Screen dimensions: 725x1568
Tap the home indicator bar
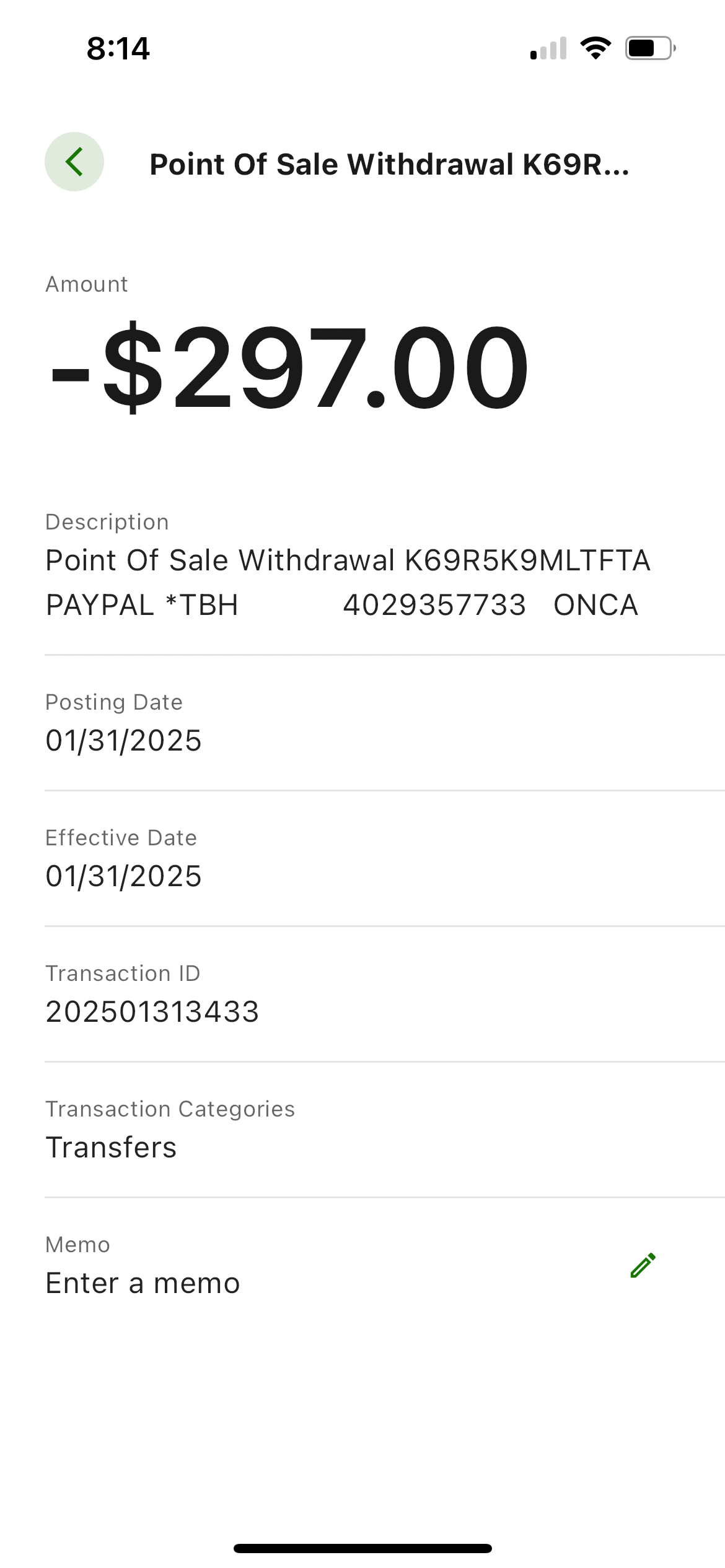point(362,1548)
